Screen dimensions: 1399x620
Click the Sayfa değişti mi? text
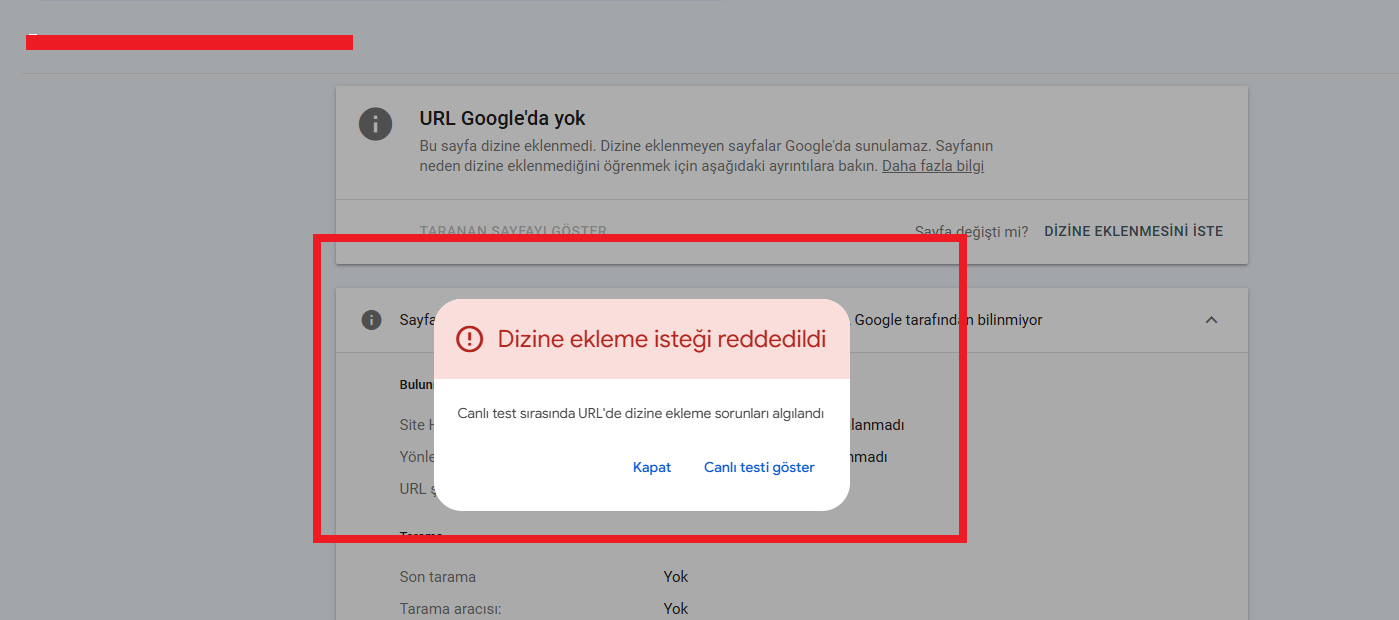971,231
